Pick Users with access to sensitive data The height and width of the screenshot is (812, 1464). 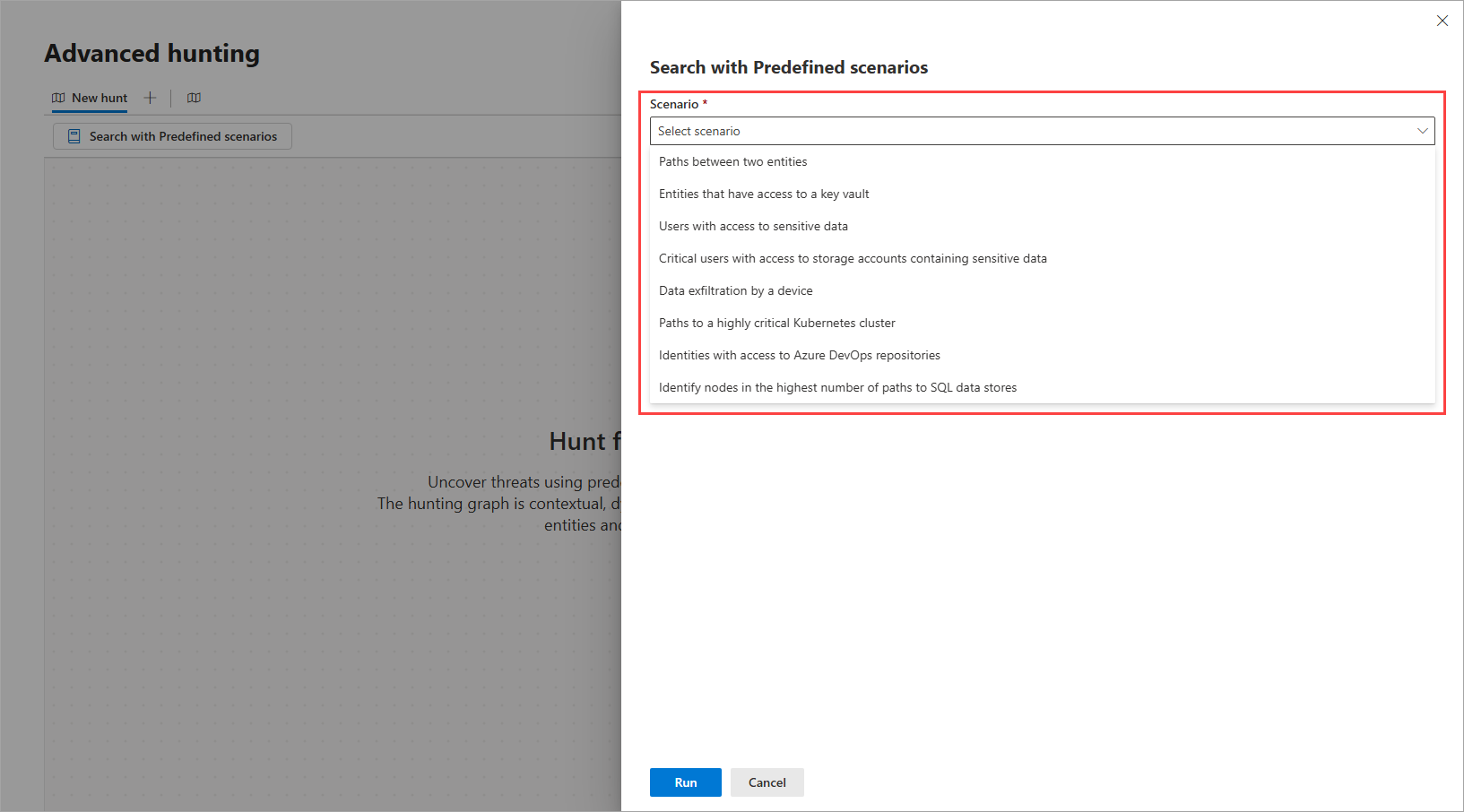tap(753, 226)
